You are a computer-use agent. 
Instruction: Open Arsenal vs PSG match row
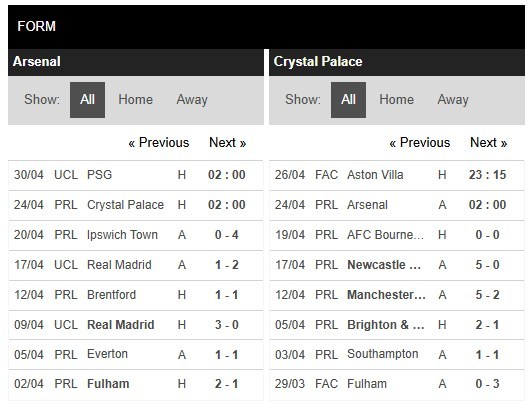click(136, 175)
